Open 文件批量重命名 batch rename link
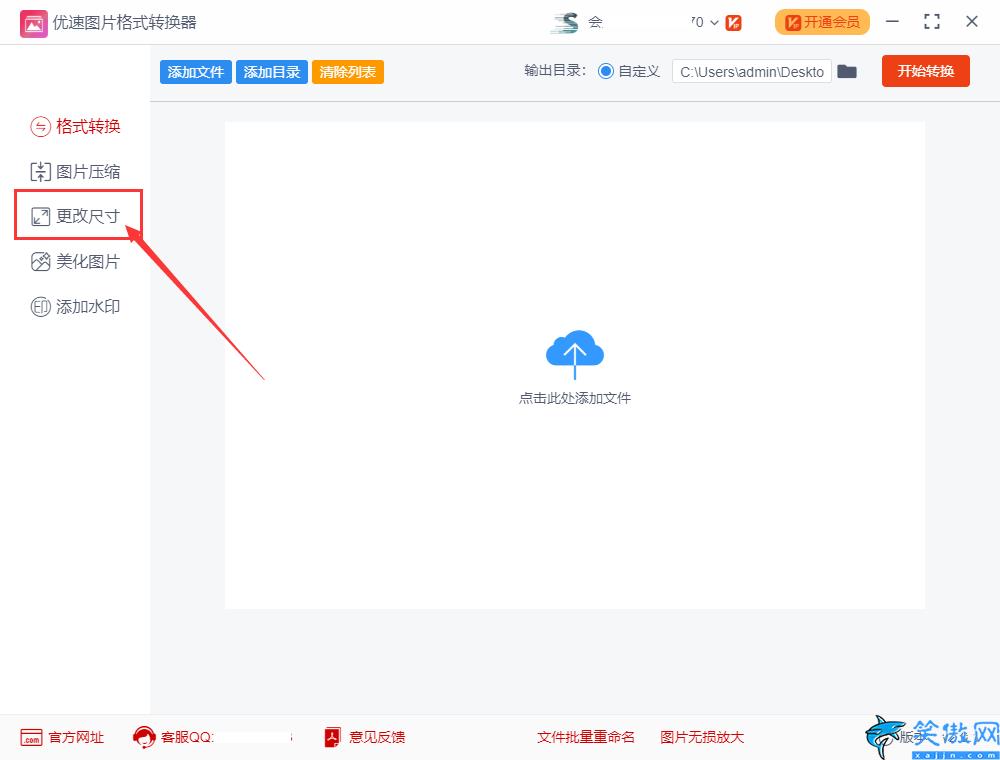 (x=585, y=737)
